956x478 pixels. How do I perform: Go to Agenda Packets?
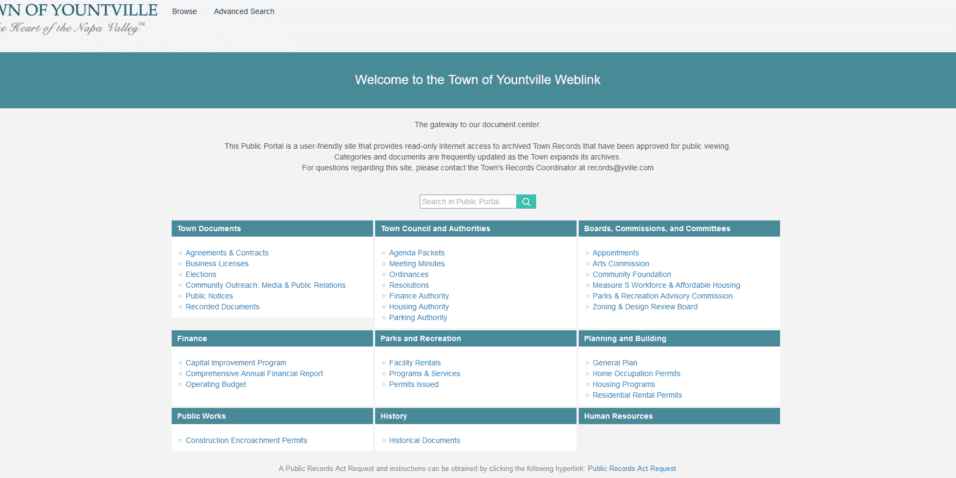point(416,253)
